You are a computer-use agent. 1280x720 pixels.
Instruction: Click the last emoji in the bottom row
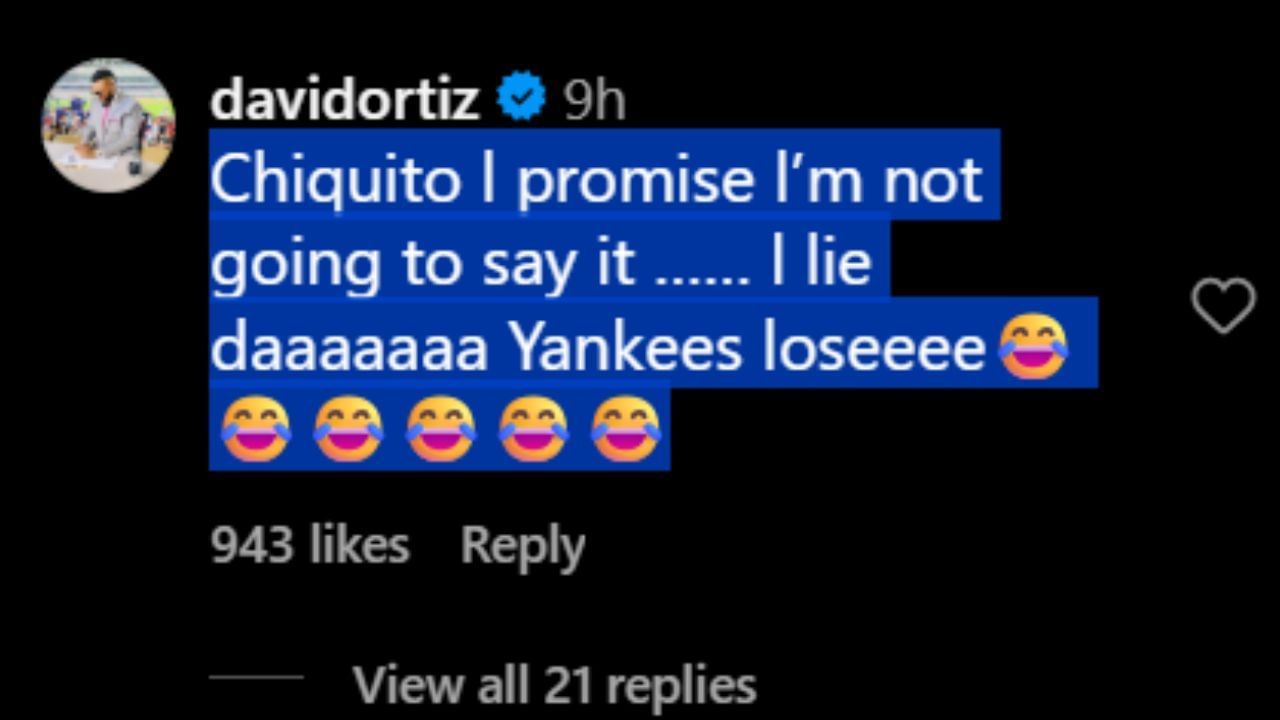625,429
